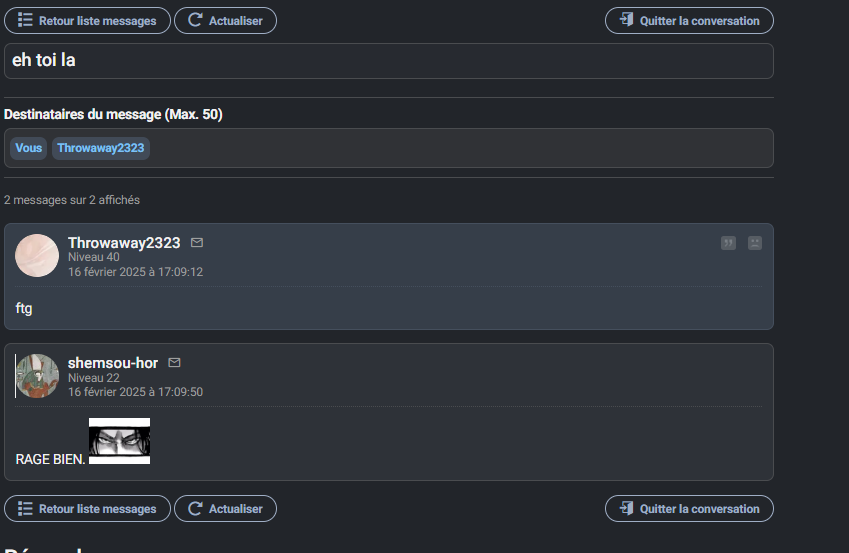Click the report face icon on Throwaway2323's message
Viewport: 849px width, 553px height.
(x=755, y=243)
